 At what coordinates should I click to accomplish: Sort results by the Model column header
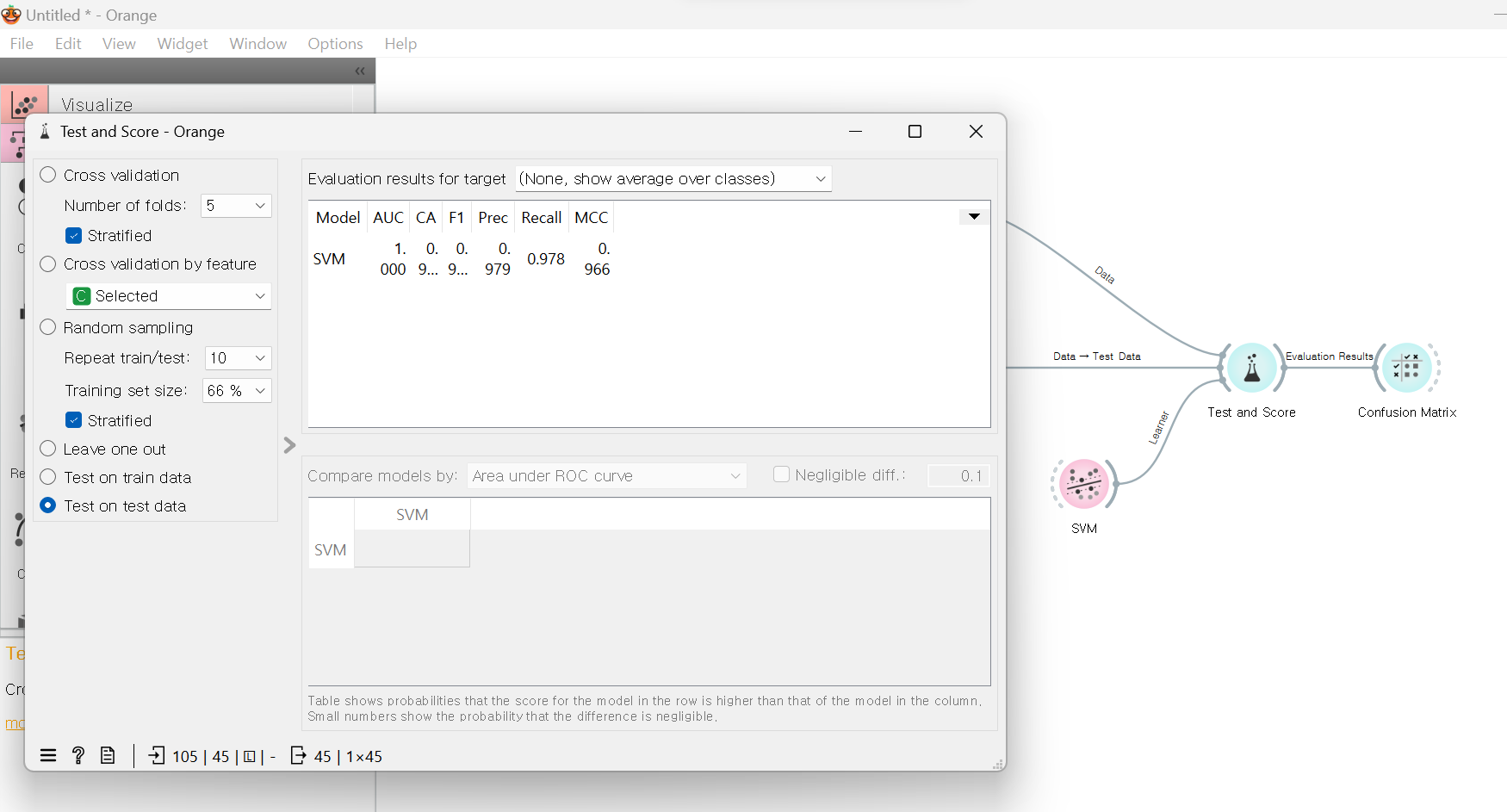point(338,218)
